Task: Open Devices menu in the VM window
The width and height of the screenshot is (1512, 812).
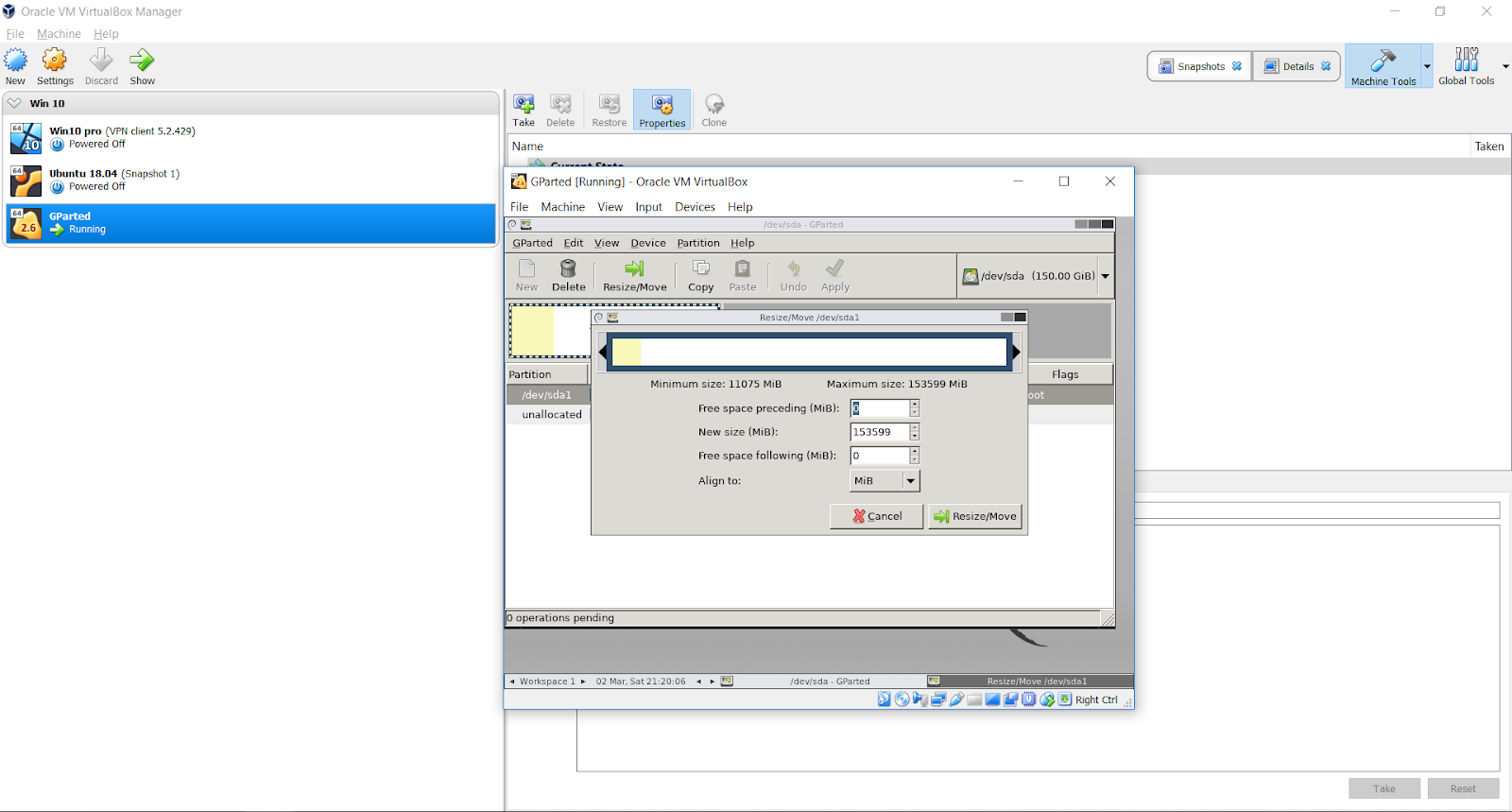Action: (695, 207)
